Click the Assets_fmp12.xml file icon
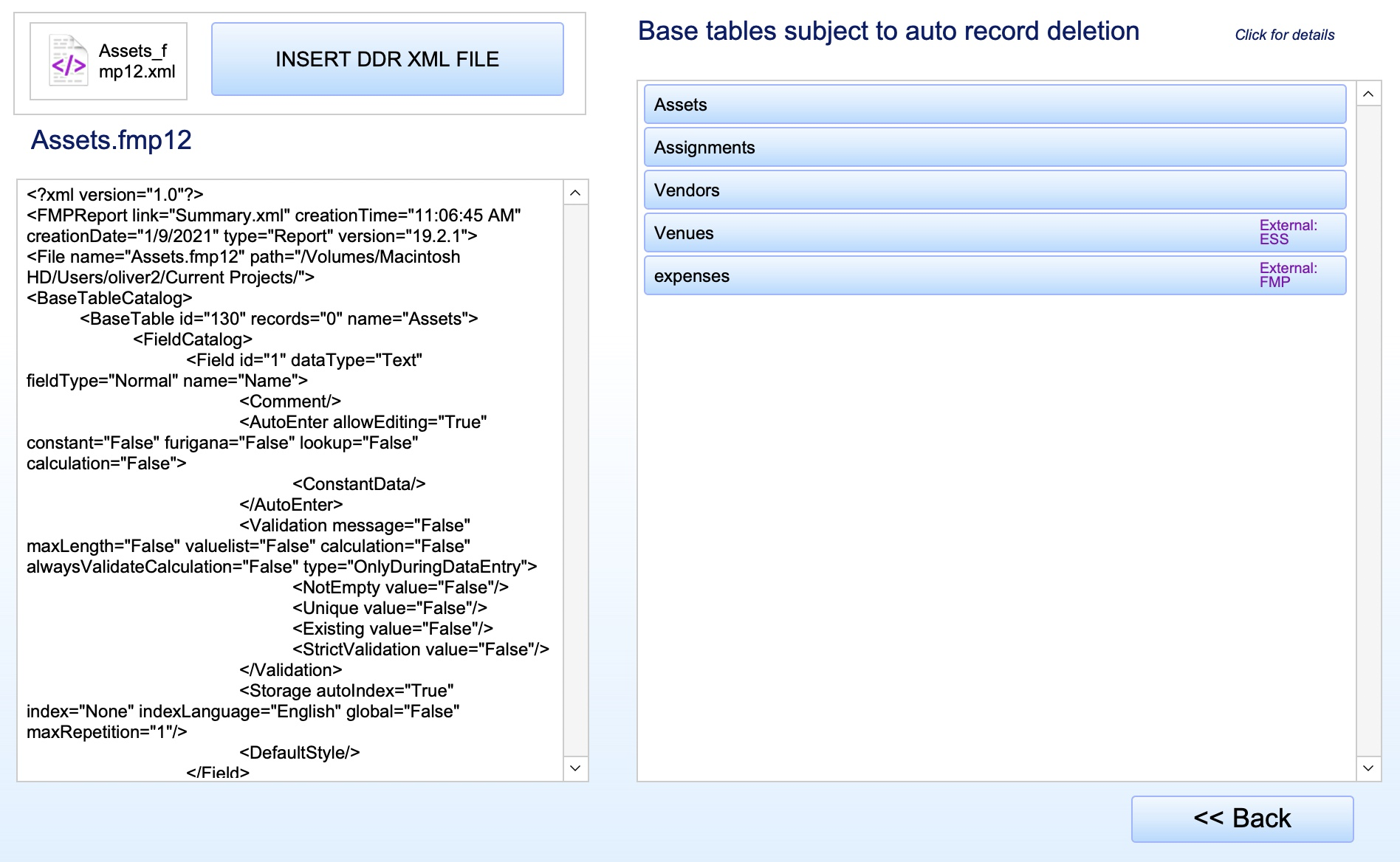Viewport: 1400px width, 862px height. coord(69,61)
